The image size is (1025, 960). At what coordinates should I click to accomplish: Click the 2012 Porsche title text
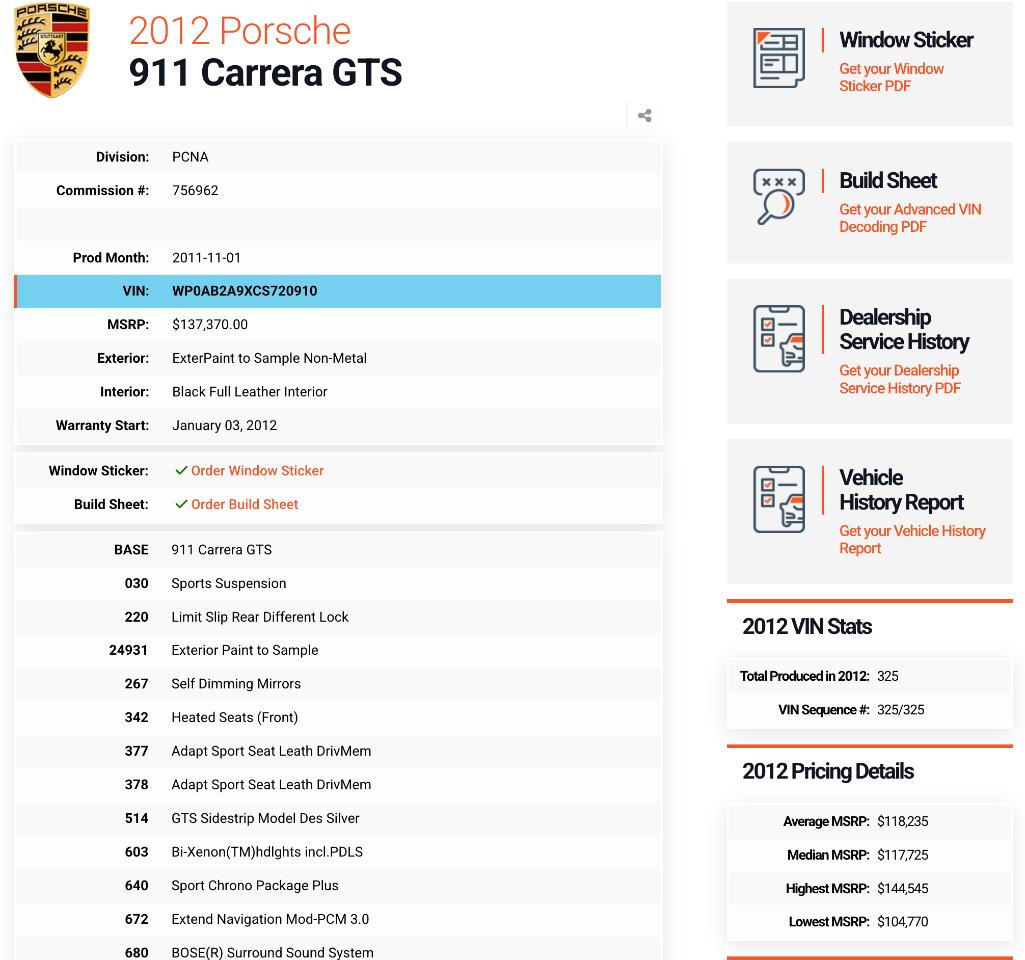pos(240,31)
